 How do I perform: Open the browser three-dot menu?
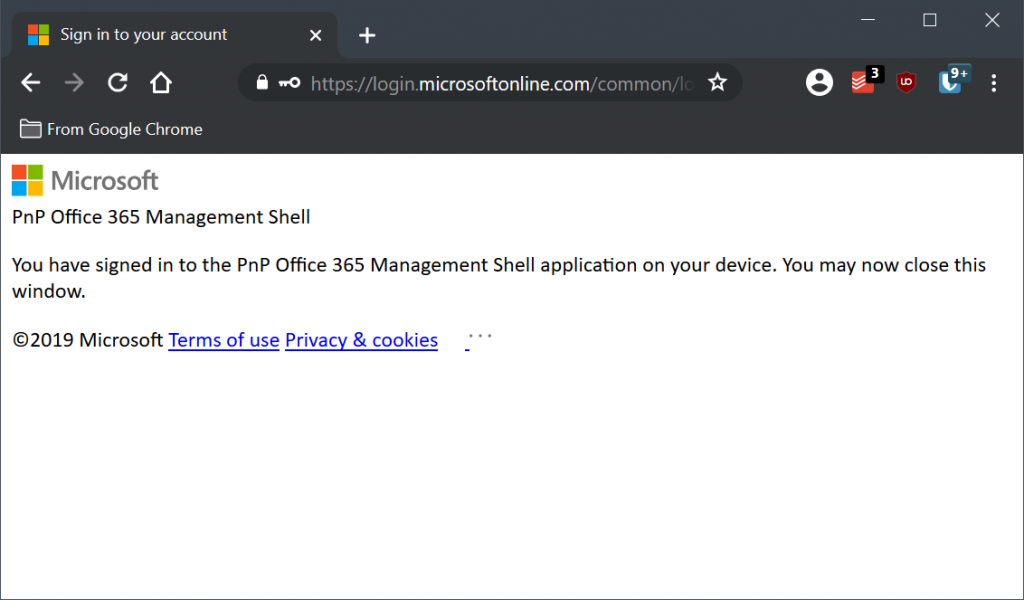click(993, 83)
